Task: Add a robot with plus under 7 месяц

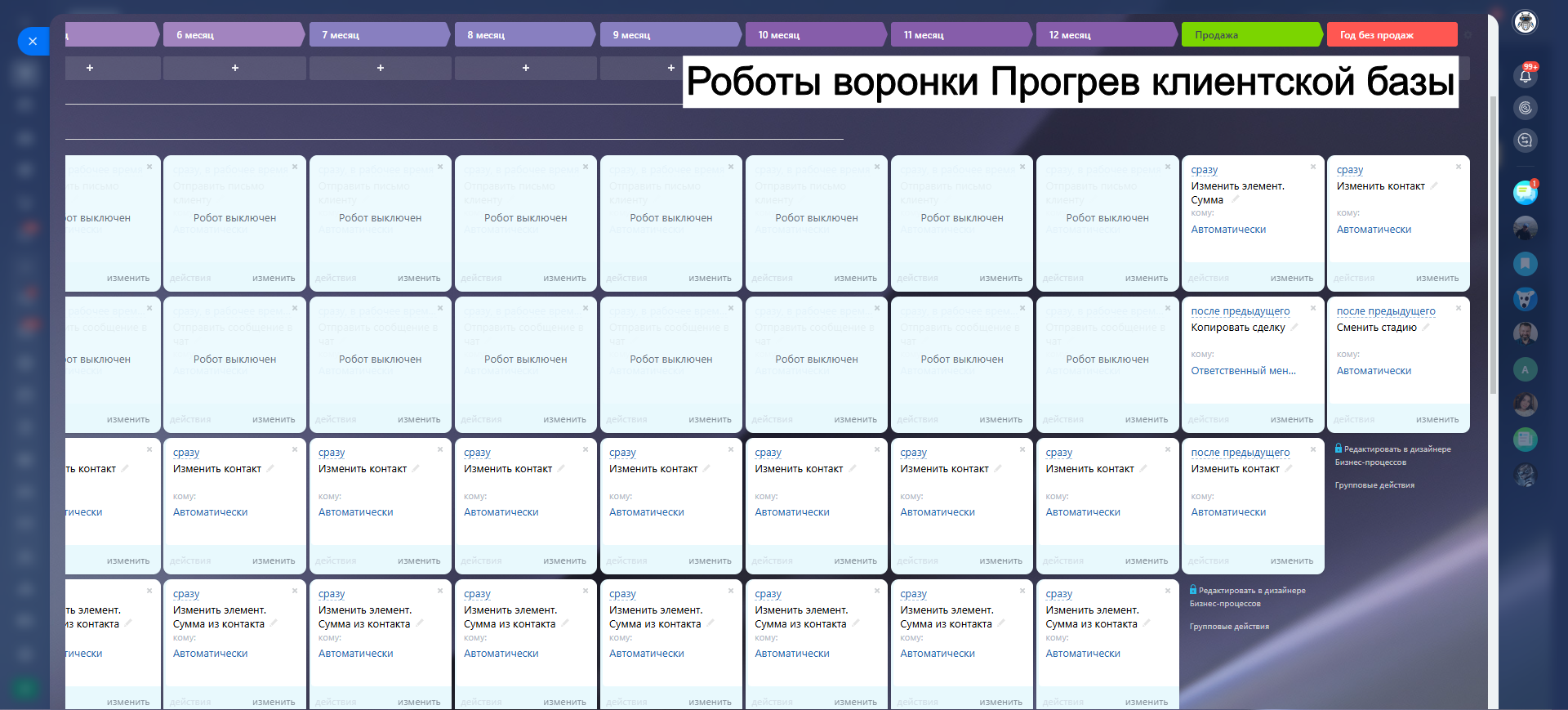Action: pyautogui.click(x=381, y=68)
